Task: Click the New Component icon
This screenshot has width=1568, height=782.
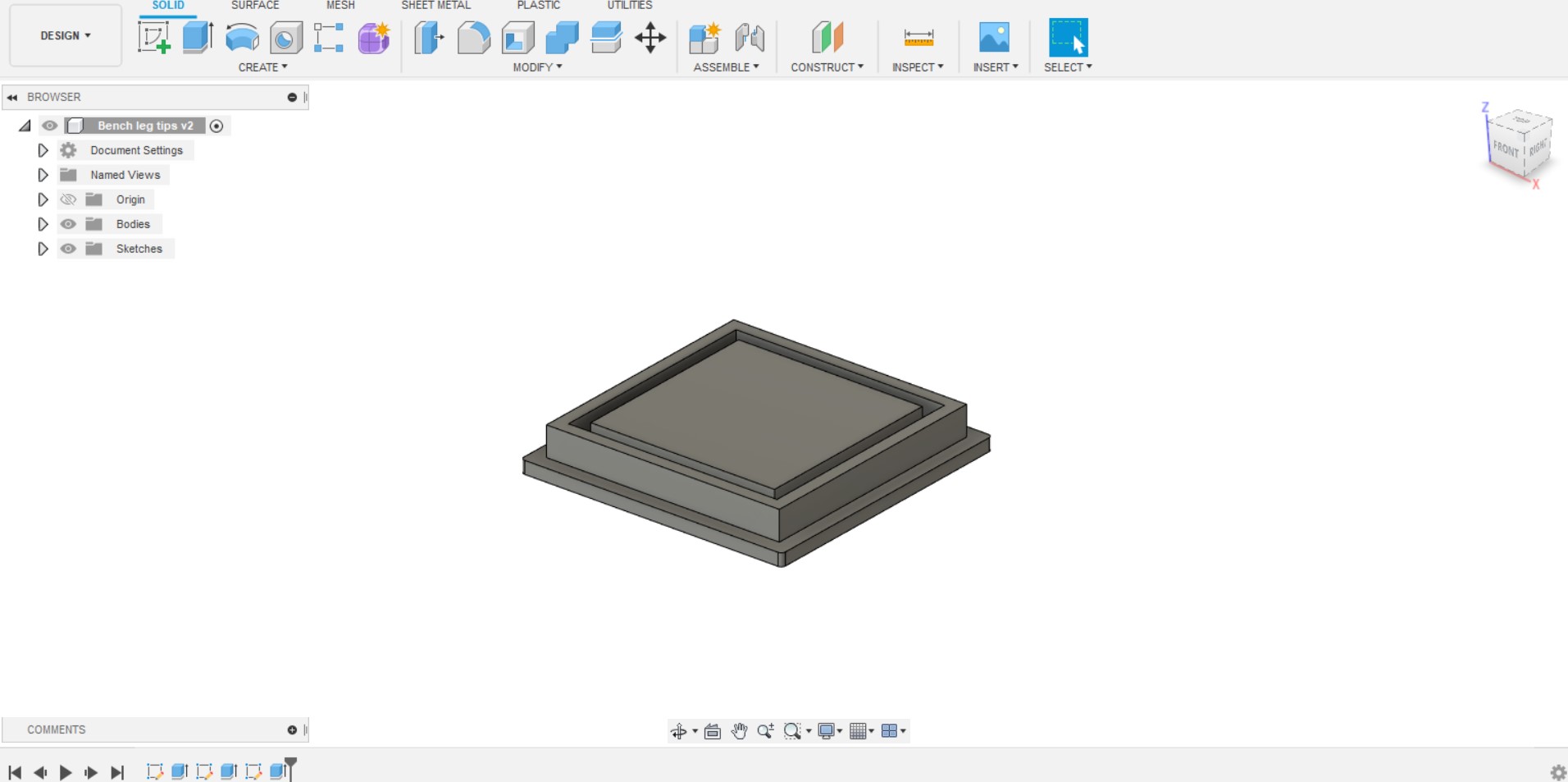Action: (x=704, y=38)
